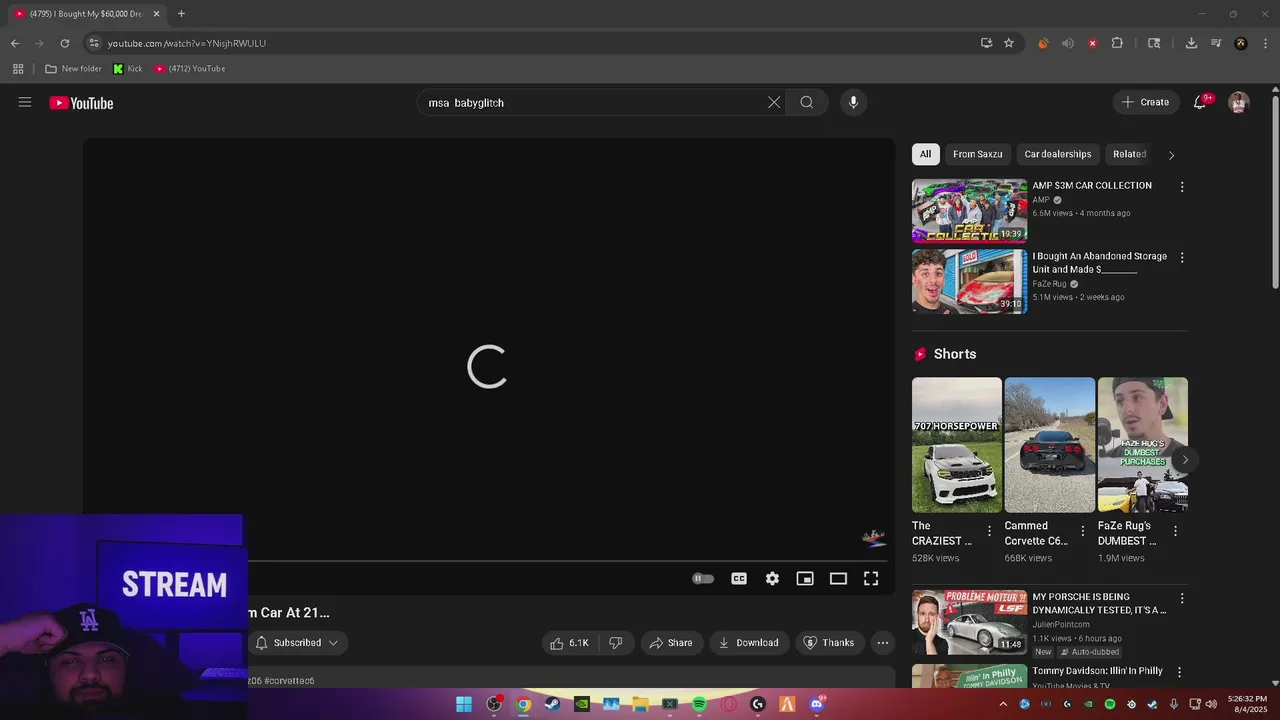Dislike the video
Image resolution: width=1280 pixels, height=720 pixels.
(616, 642)
